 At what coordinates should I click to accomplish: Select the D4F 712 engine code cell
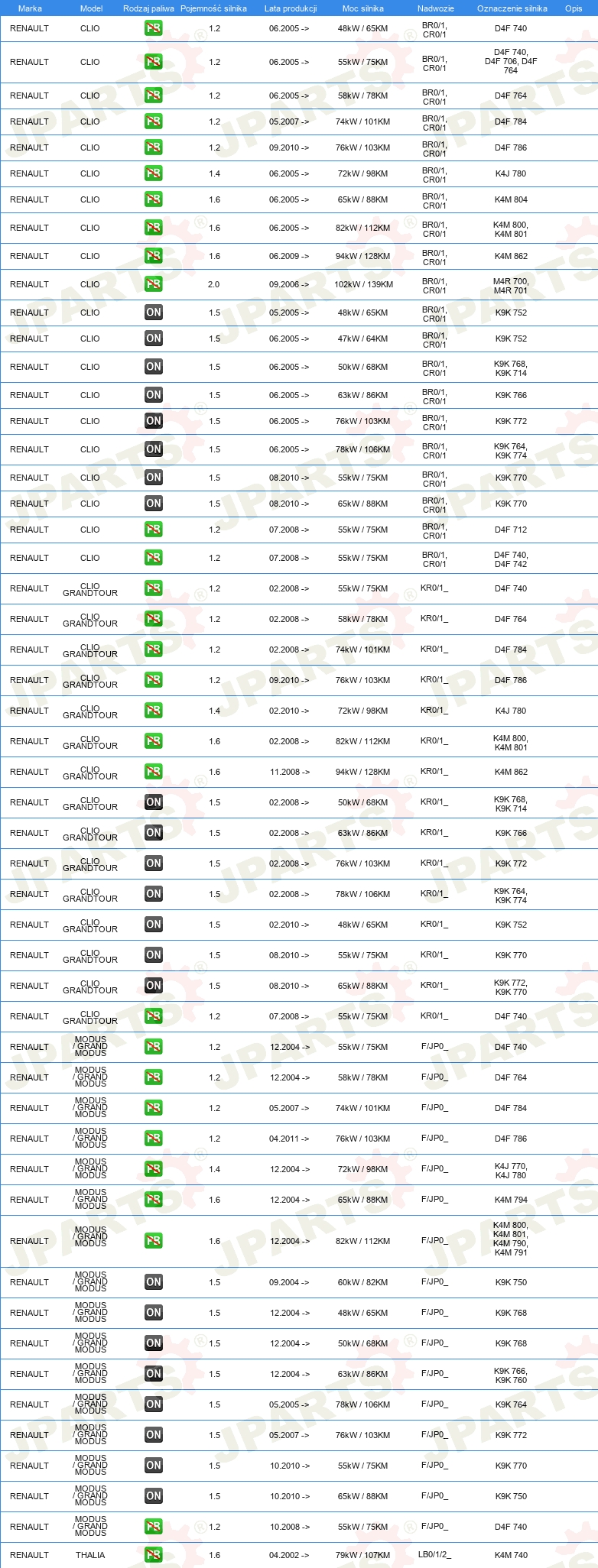click(x=511, y=530)
